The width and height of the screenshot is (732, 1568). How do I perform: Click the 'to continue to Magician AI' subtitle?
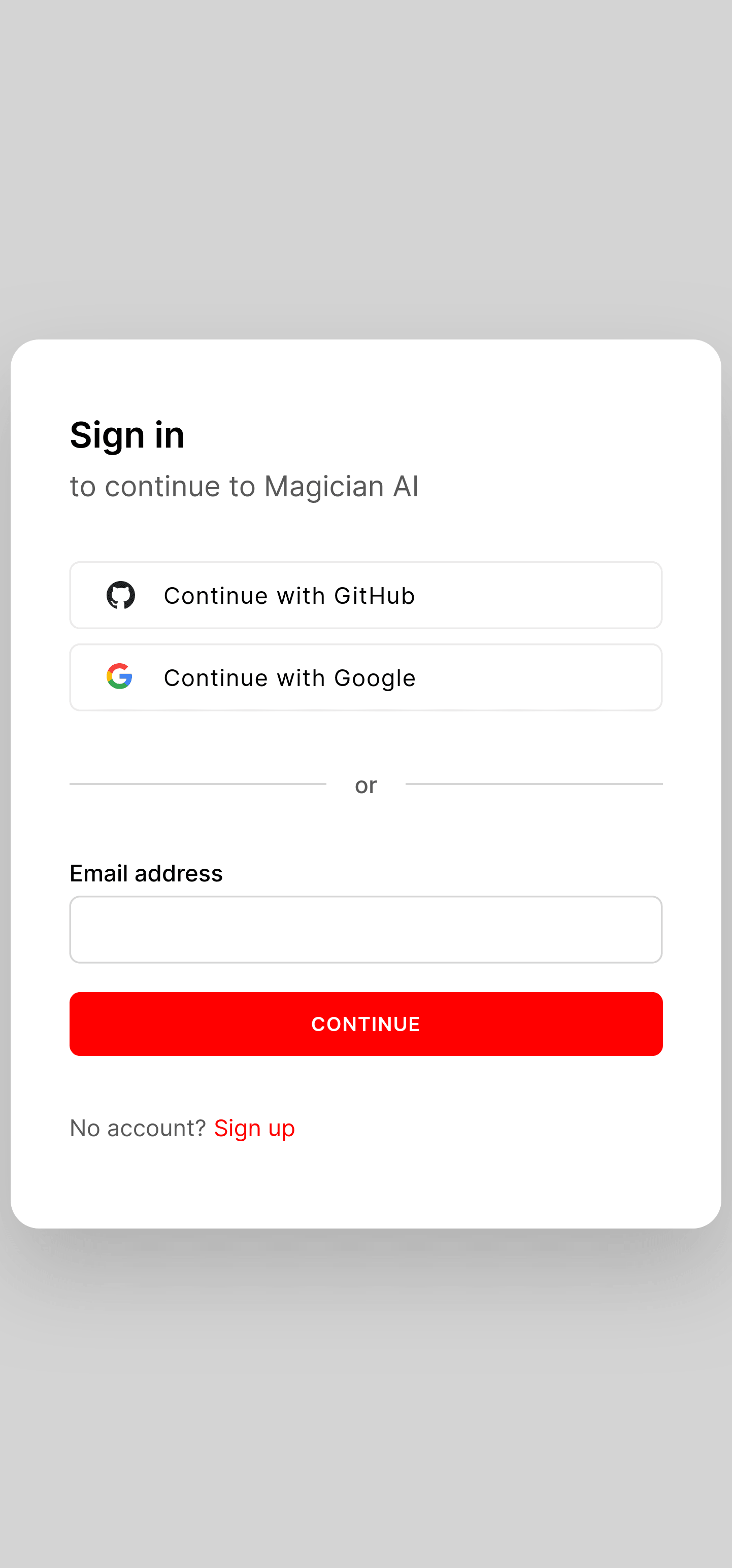244,486
